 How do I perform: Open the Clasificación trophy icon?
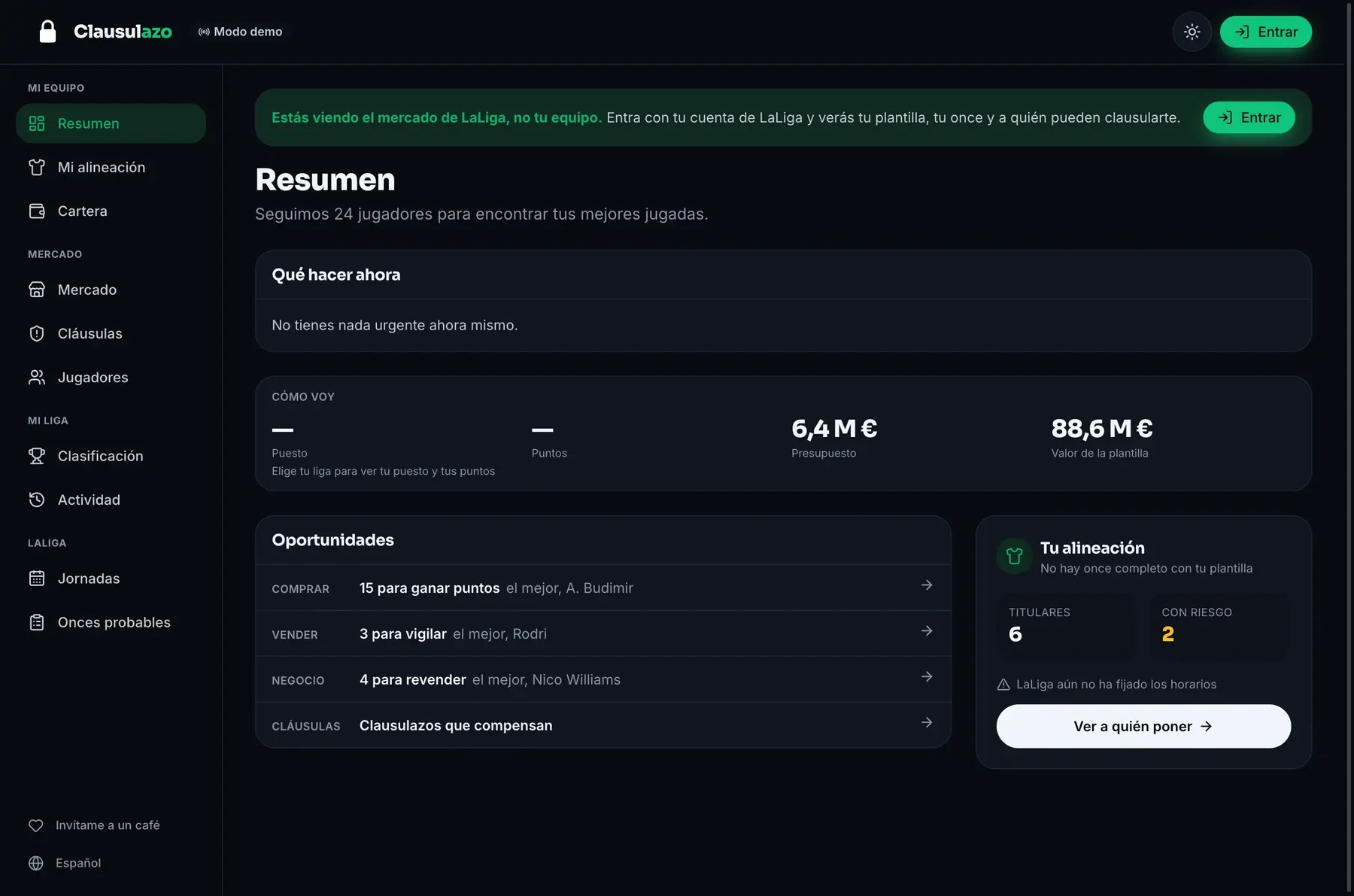tap(37, 456)
